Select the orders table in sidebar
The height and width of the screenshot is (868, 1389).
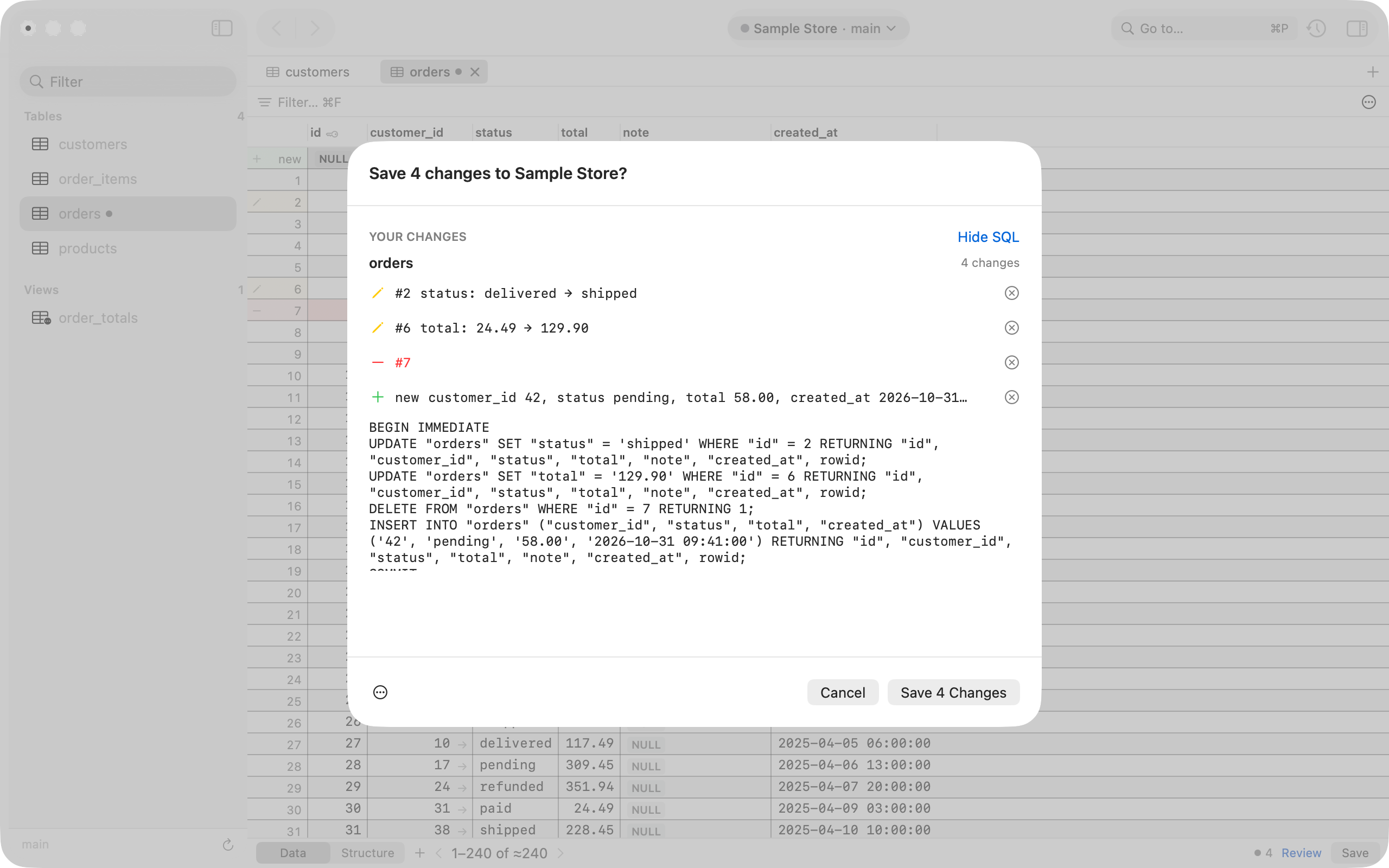tap(128, 214)
